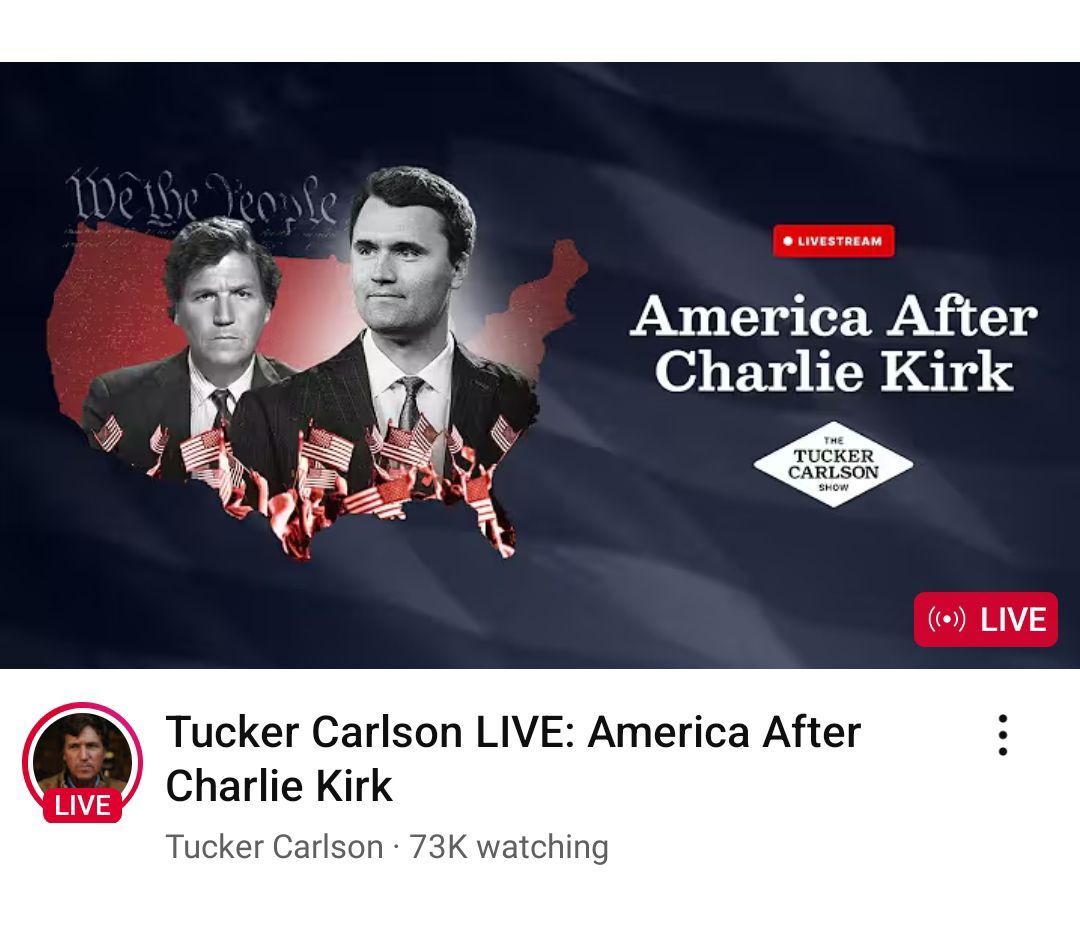The height and width of the screenshot is (926, 1080).
Task: Tap the America After Charlie Kirk headline
Action: 833,343
